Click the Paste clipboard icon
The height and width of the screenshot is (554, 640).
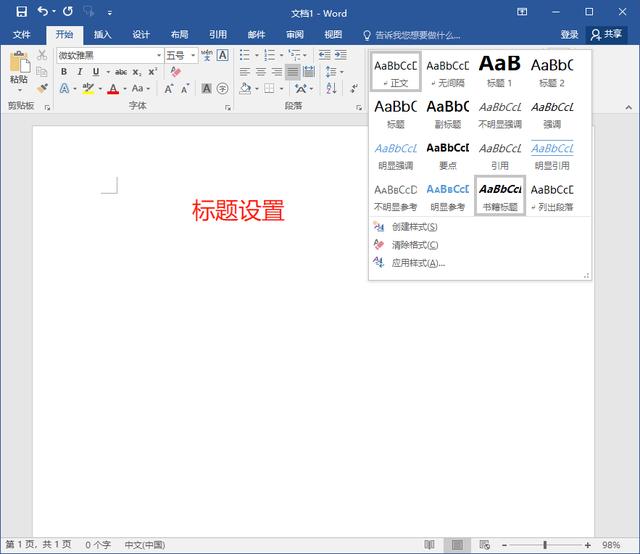20,62
